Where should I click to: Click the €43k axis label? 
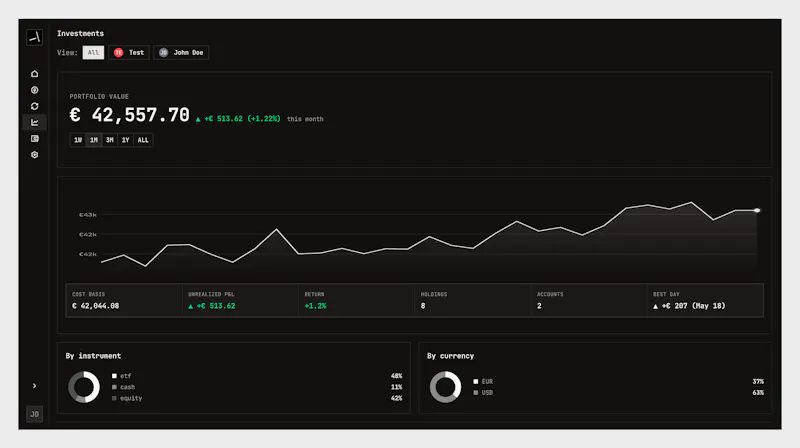[88, 215]
